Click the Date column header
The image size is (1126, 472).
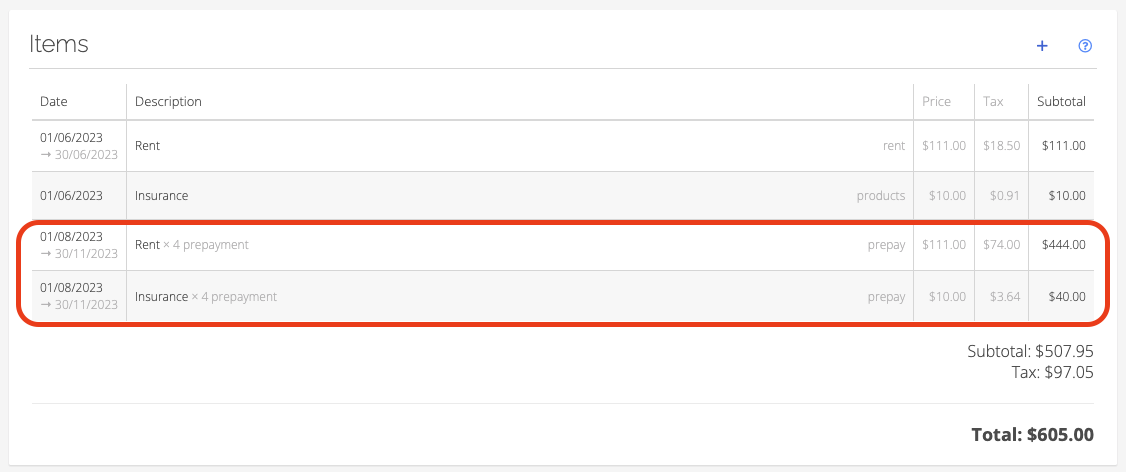(x=54, y=101)
